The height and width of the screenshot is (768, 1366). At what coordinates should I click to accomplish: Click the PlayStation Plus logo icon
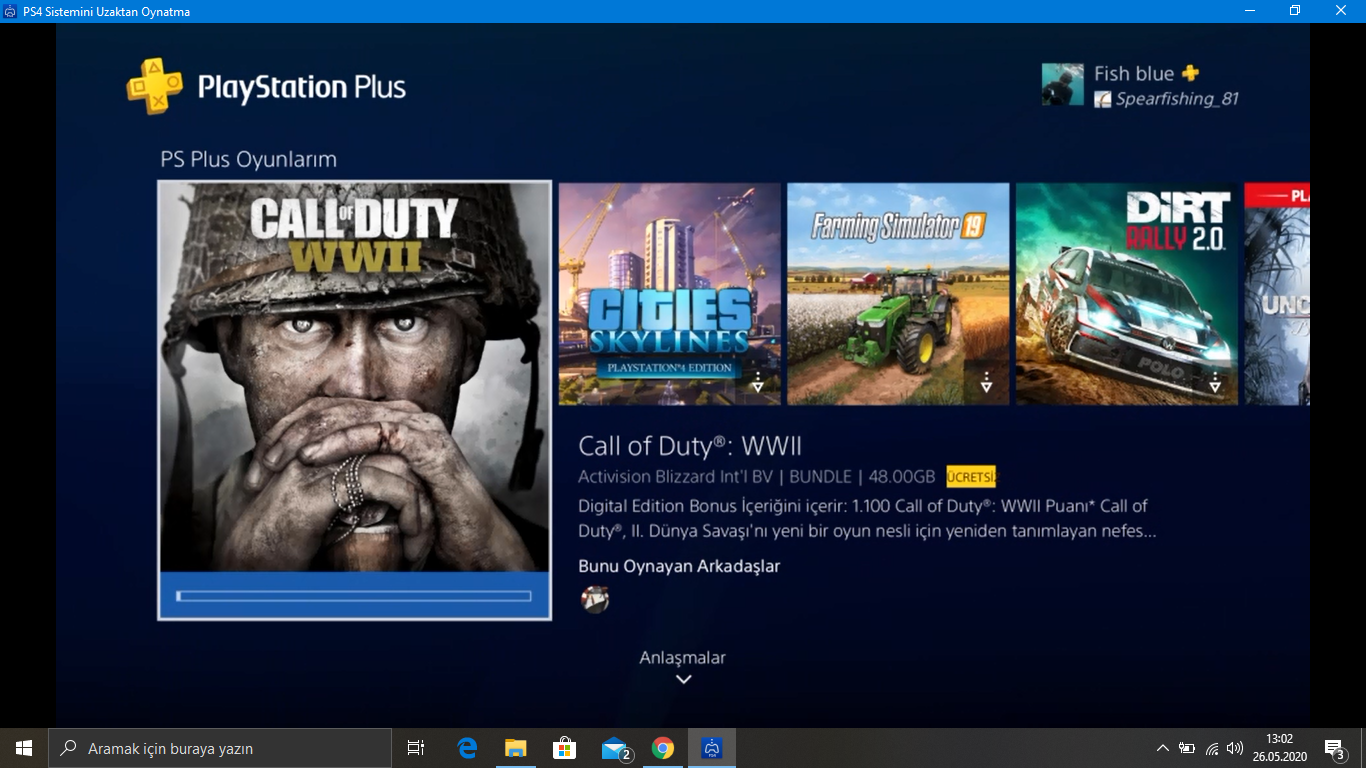154,86
